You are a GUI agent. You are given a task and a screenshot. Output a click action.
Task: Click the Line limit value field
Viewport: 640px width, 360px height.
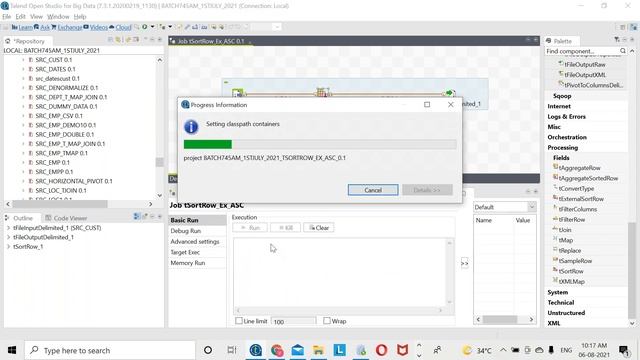coord(293,321)
